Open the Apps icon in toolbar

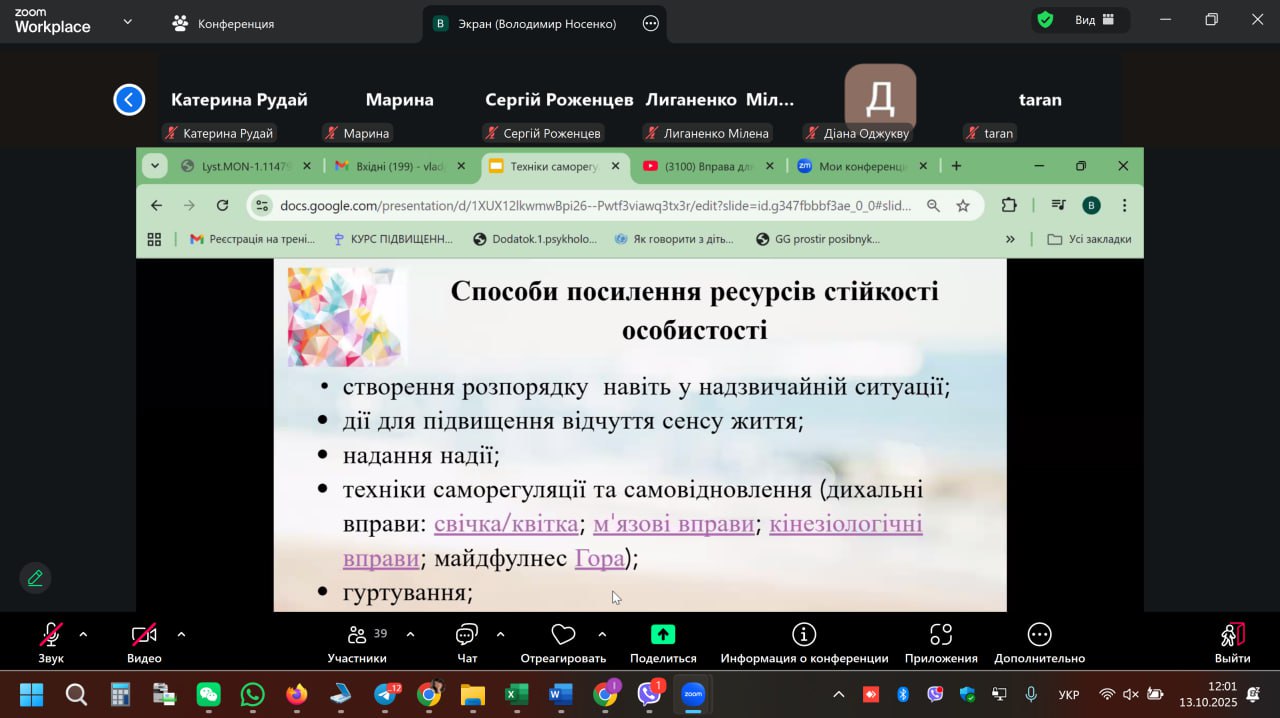pyautogui.click(x=940, y=635)
